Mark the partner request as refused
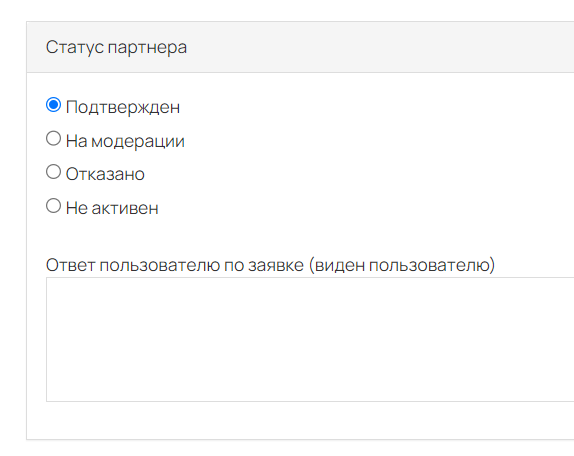This screenshot has width=574, height=456. tap(53, 172)
